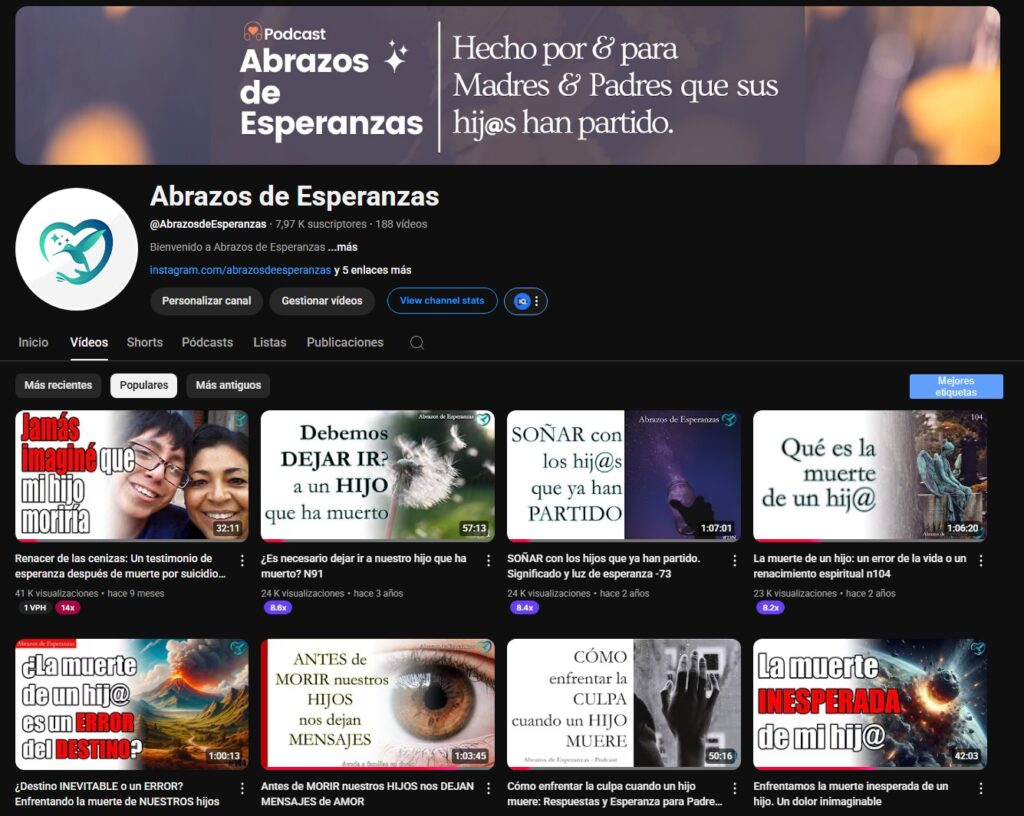Click the 1 VPH badge
The width and height of the screenshot is (1024, 816).
click(x=35, y=608)
